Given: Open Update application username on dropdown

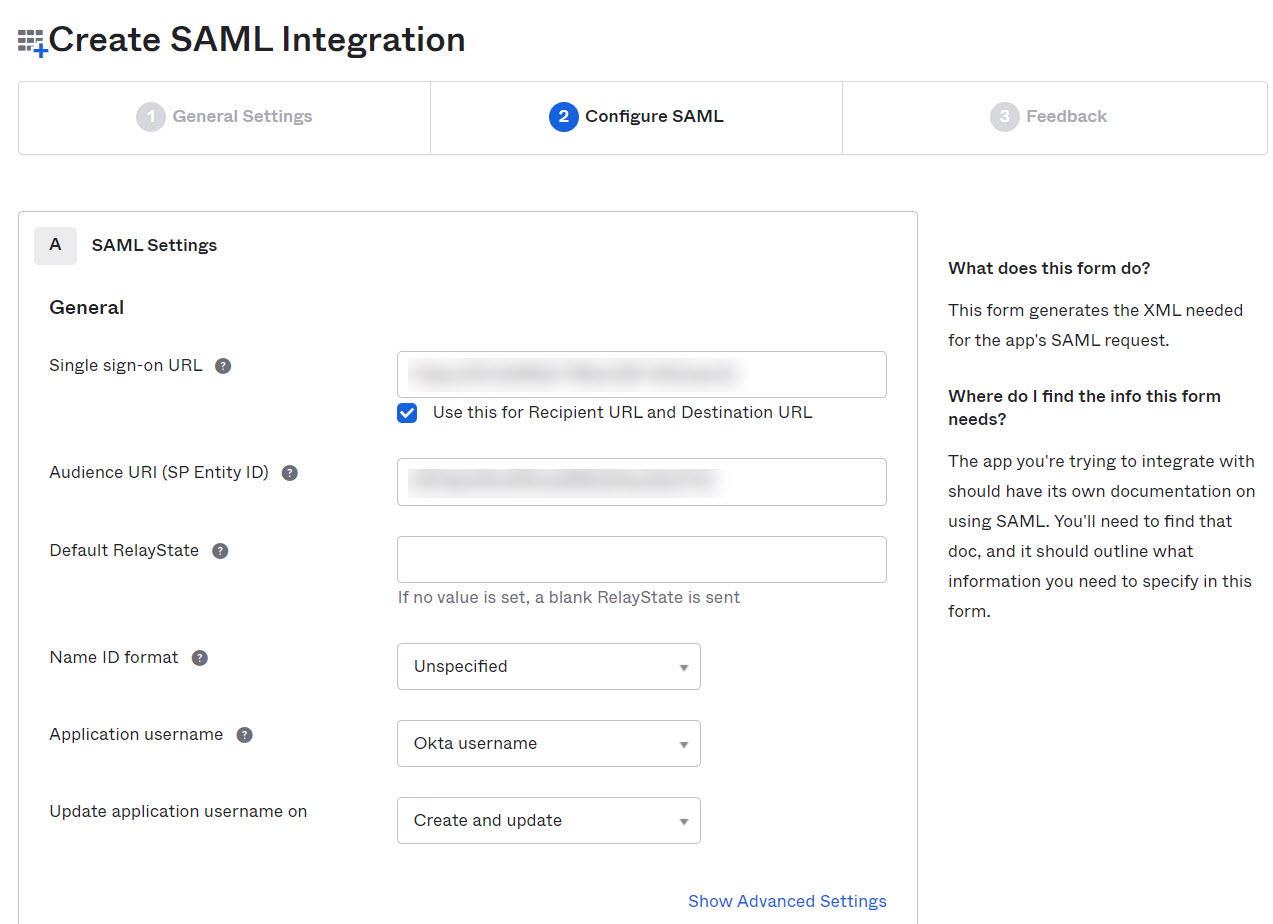Looking at the screenshot, I should 548,820.
